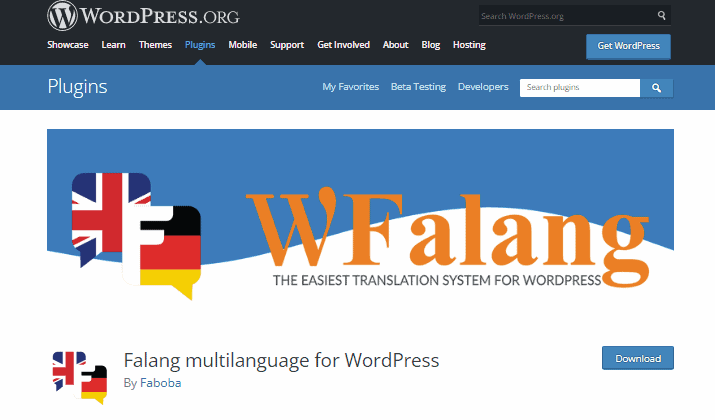Open the Showcase menu item
Viewport: 715px width, 420px height.
point(67,45)
